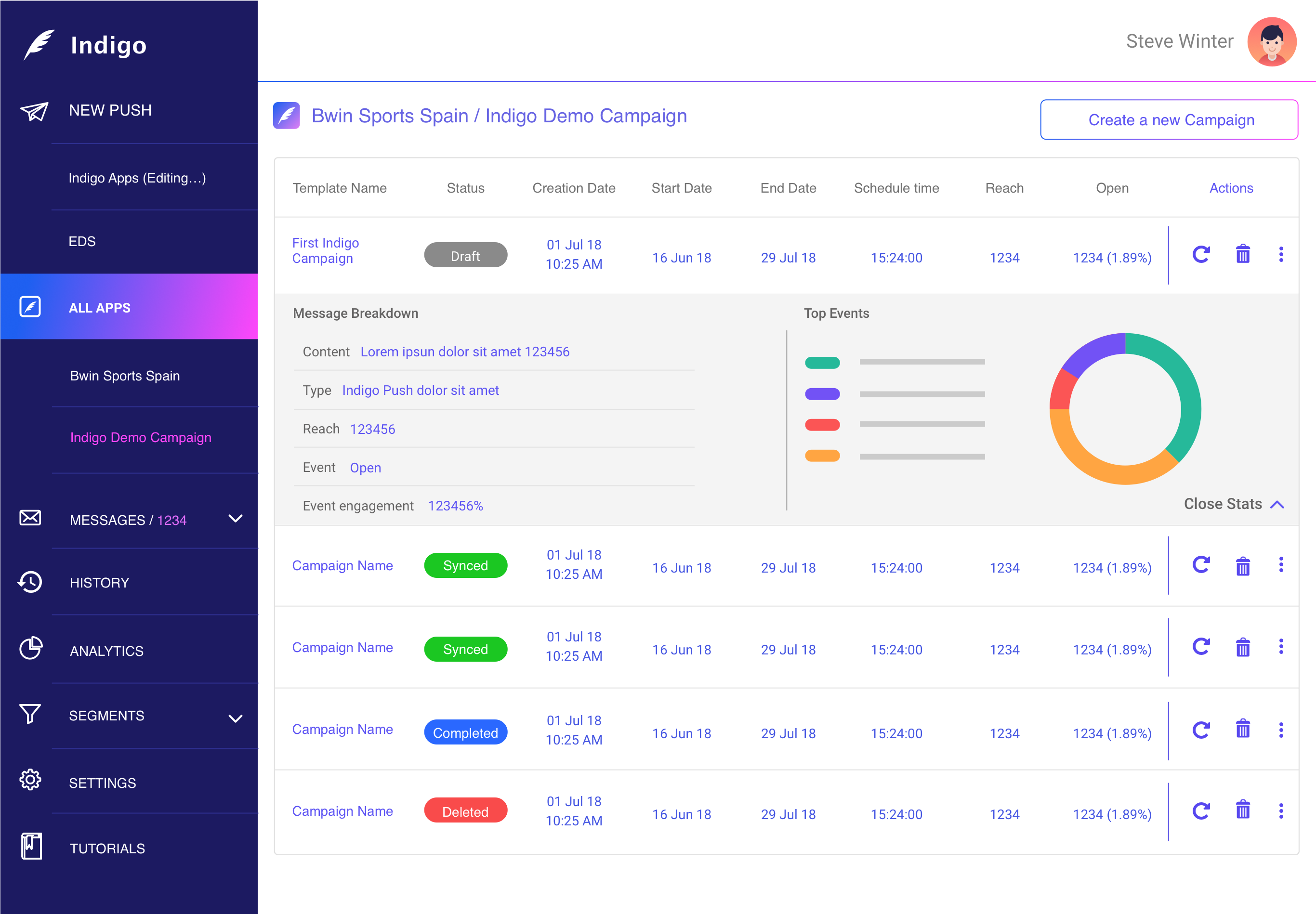This screenshot has height=914, width=1316.
Task: Click the green Top Events legend swatch
Action: tap(822, 363)
